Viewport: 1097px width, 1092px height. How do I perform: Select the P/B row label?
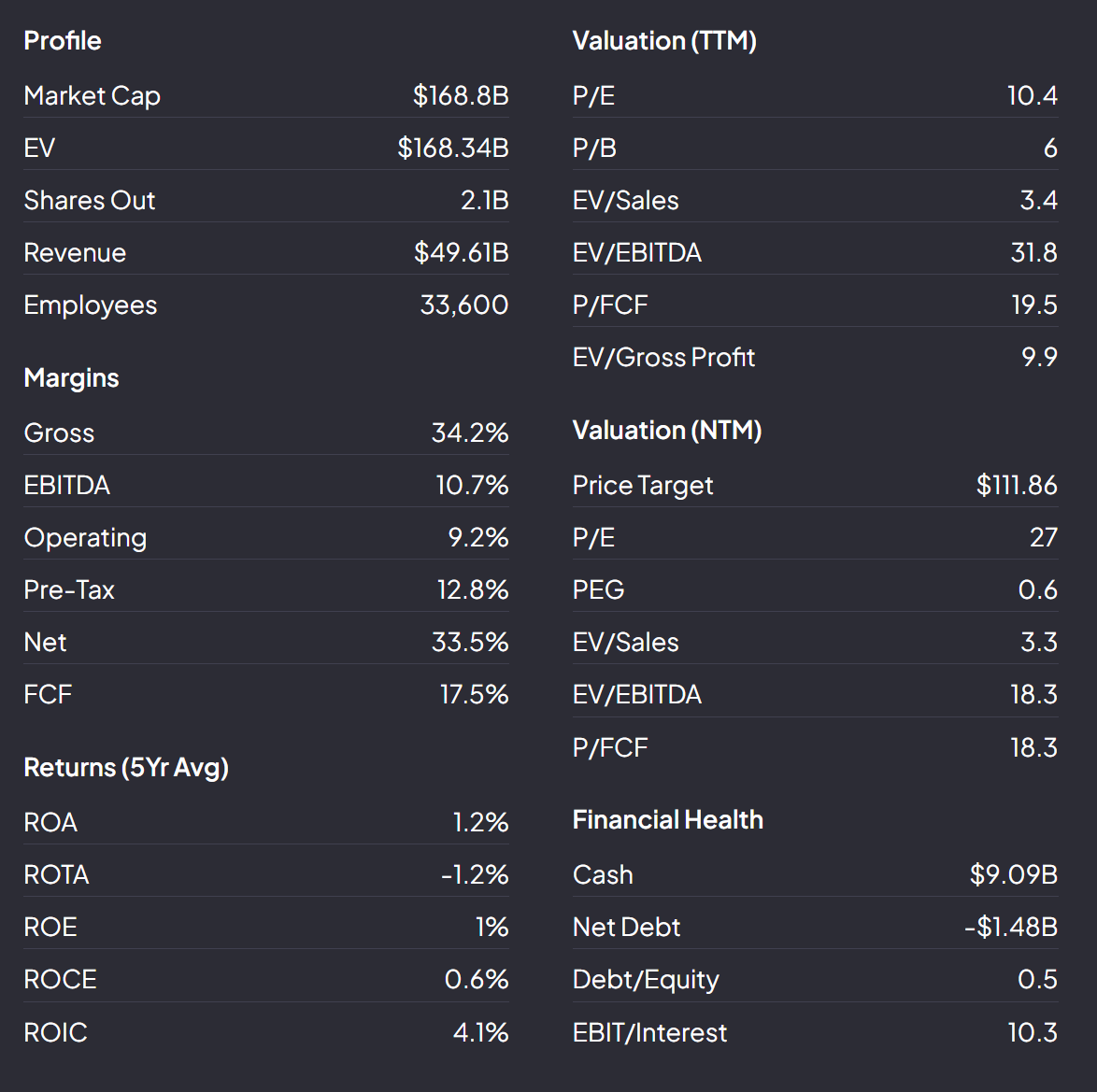[x=594, y=148]
